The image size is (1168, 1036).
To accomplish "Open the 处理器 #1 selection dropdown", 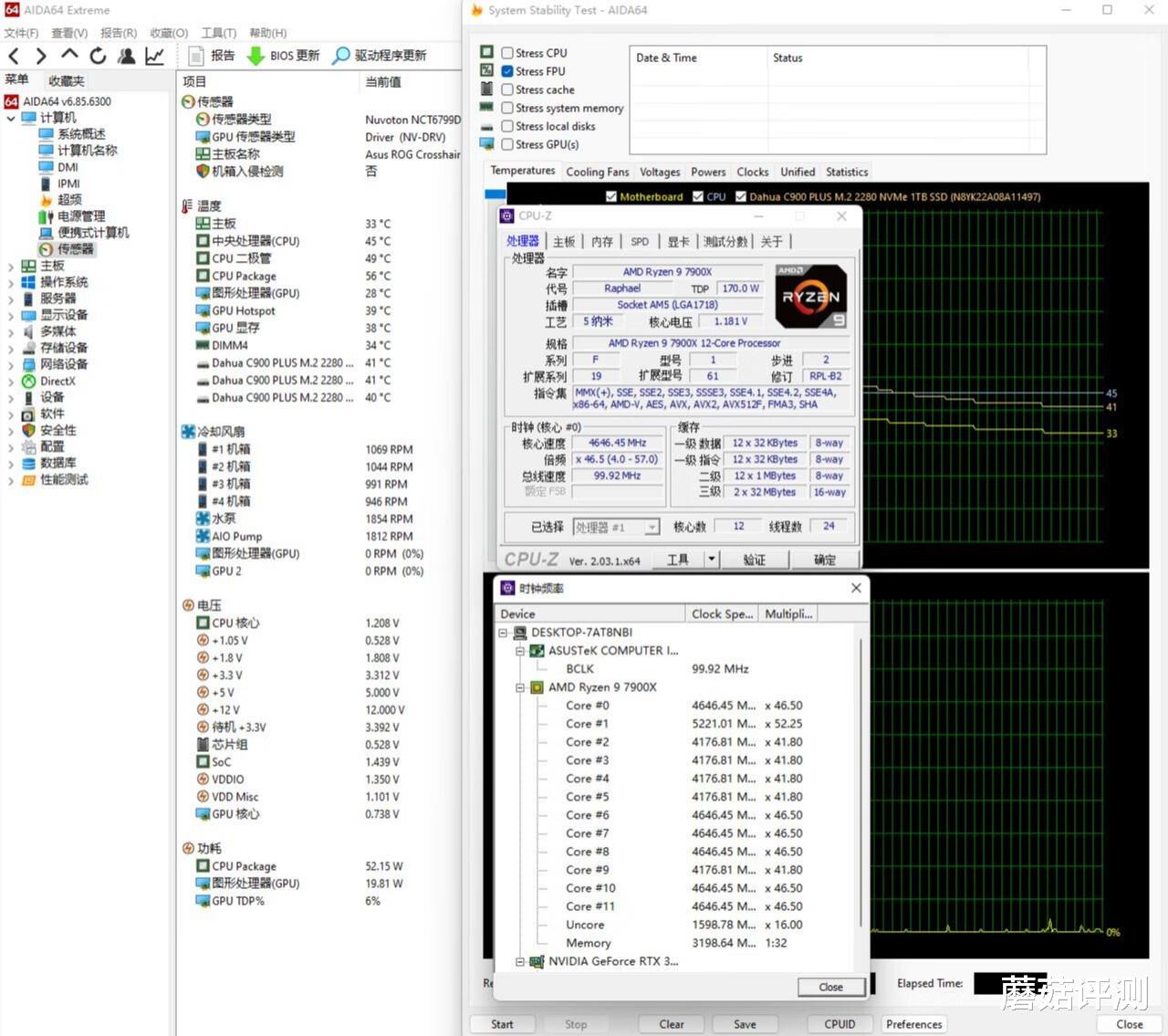I will point(652,528).
